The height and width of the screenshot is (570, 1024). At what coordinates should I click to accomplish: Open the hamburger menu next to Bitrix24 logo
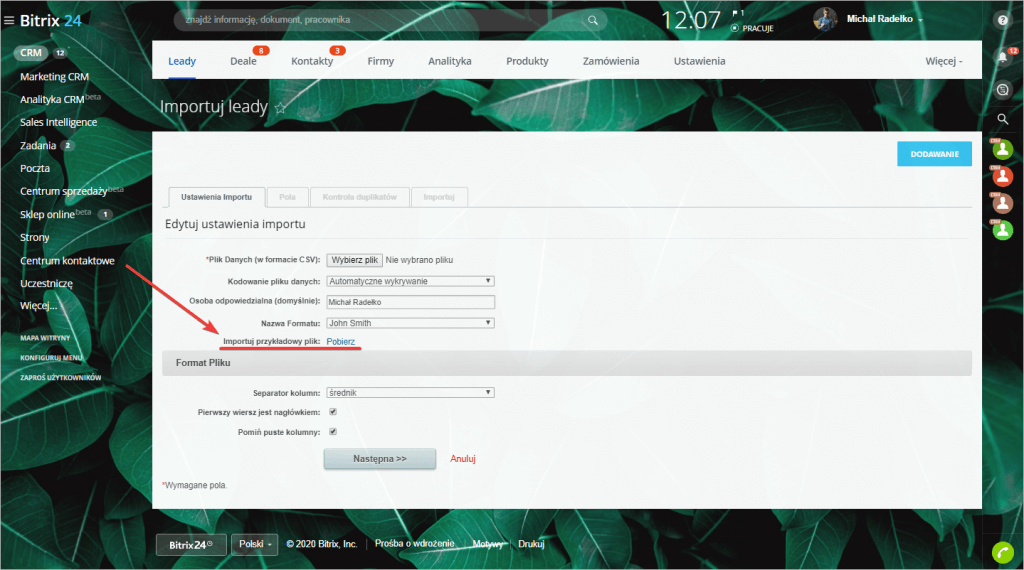point(9,20)
